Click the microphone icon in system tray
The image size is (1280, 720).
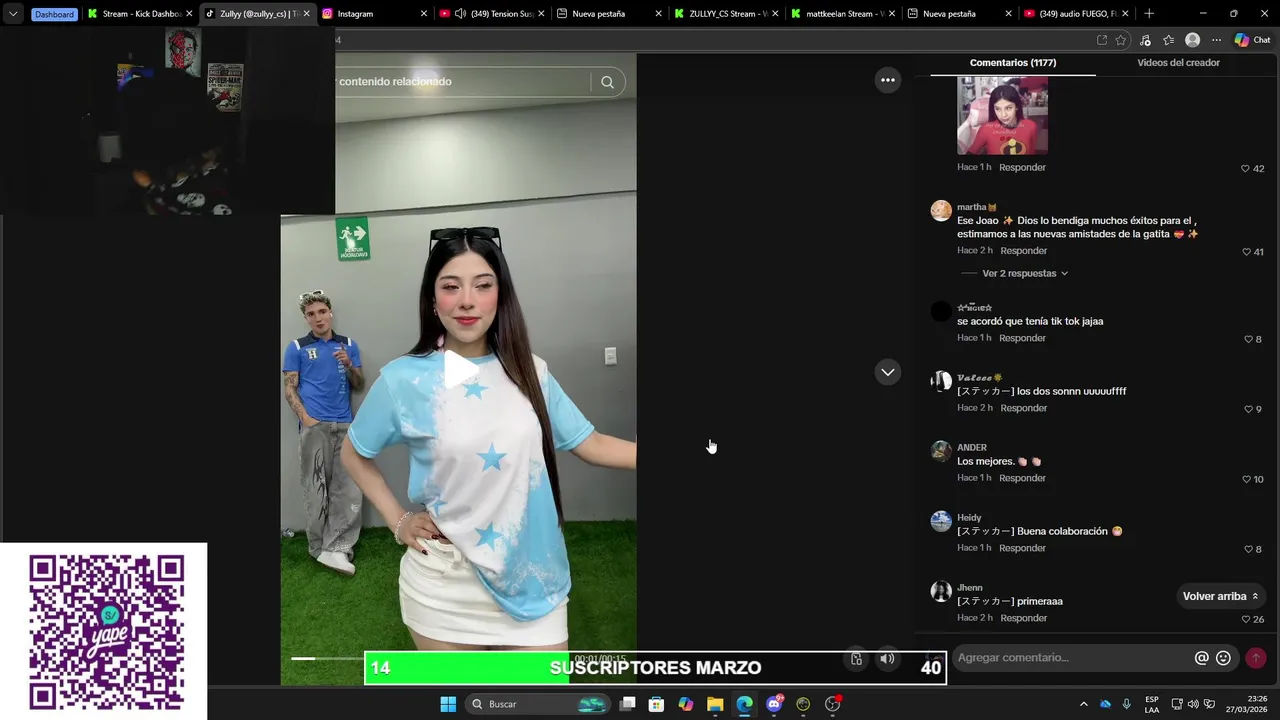click(1127, 704)
